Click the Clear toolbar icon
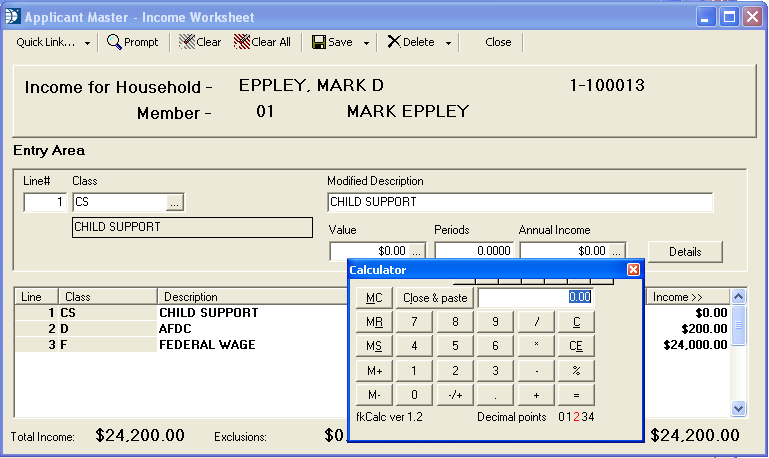Viewport: 769px width, 458px height. coord(186,42)
